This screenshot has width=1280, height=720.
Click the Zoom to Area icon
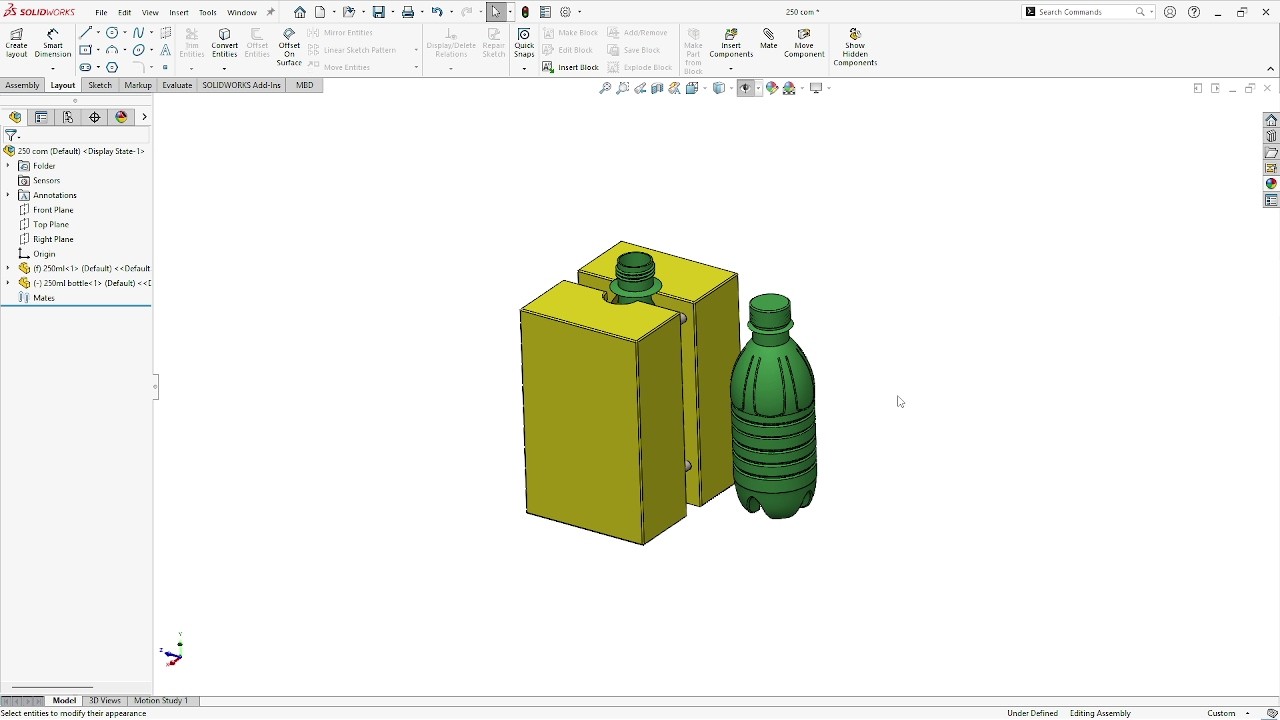(623, 88)
